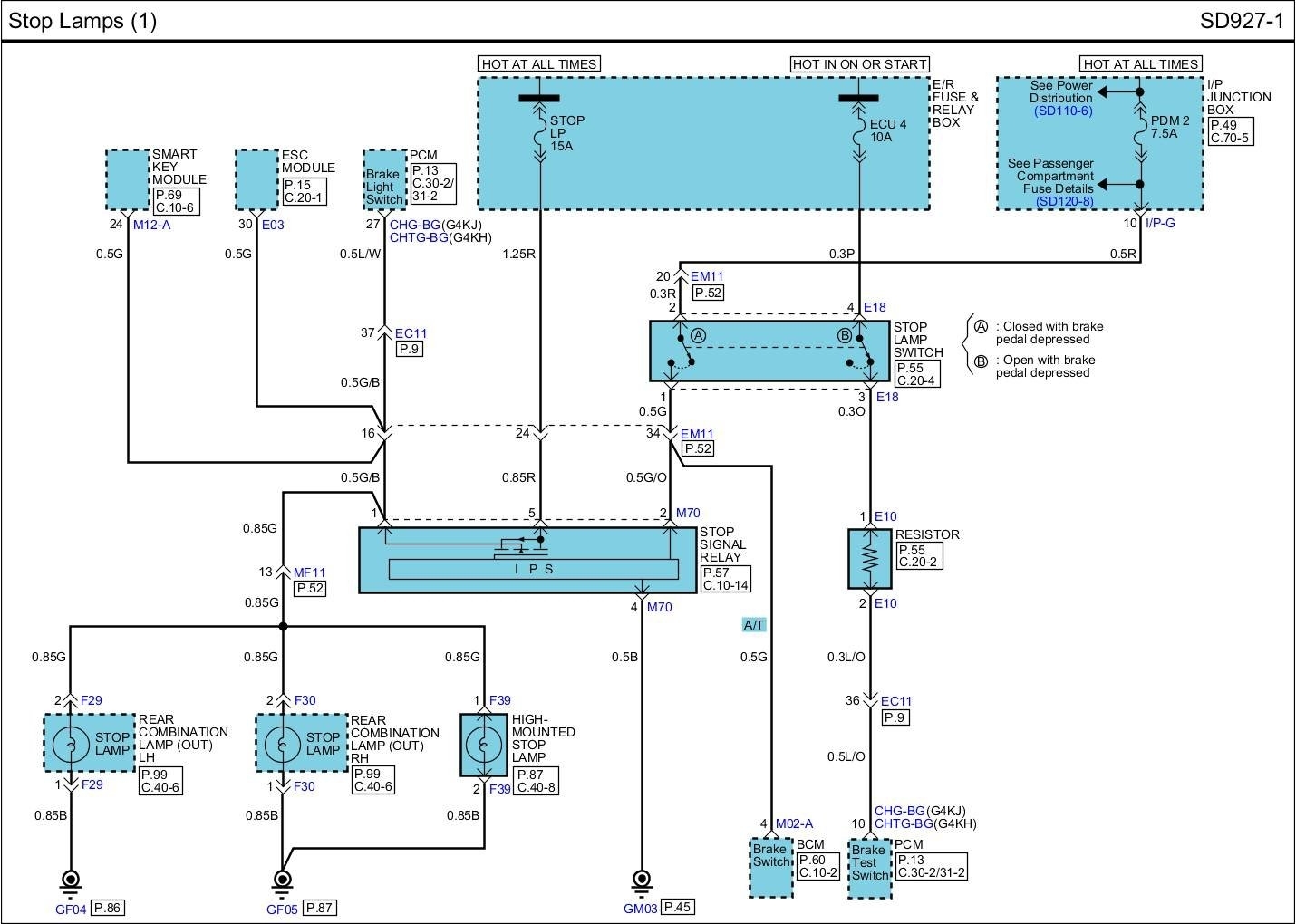This screenshot has height=924, width=1296.
Task: Click the circled B legend marker
Action: [x=981, y=361]
